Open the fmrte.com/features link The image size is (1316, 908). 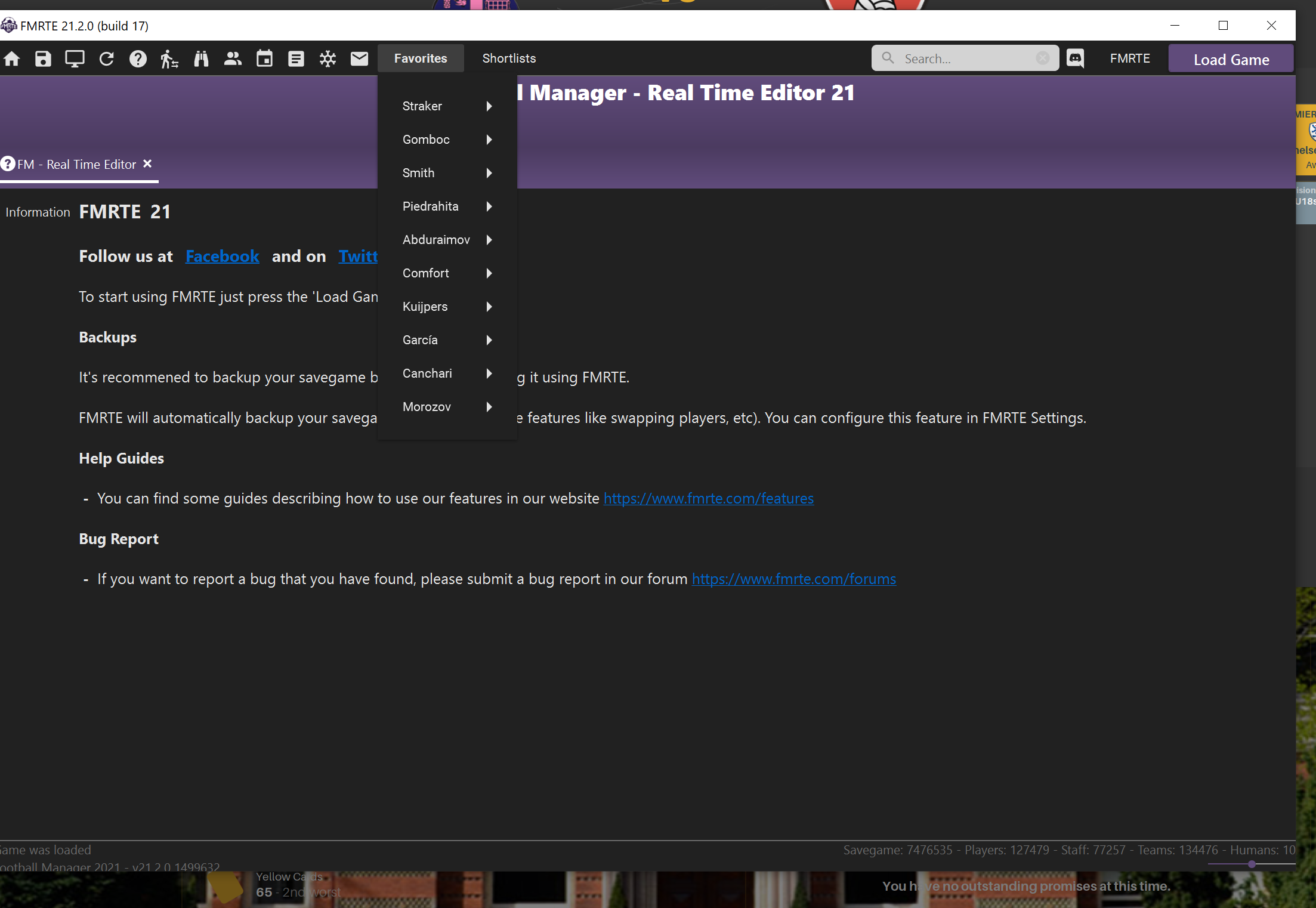[x=709, y=498]
